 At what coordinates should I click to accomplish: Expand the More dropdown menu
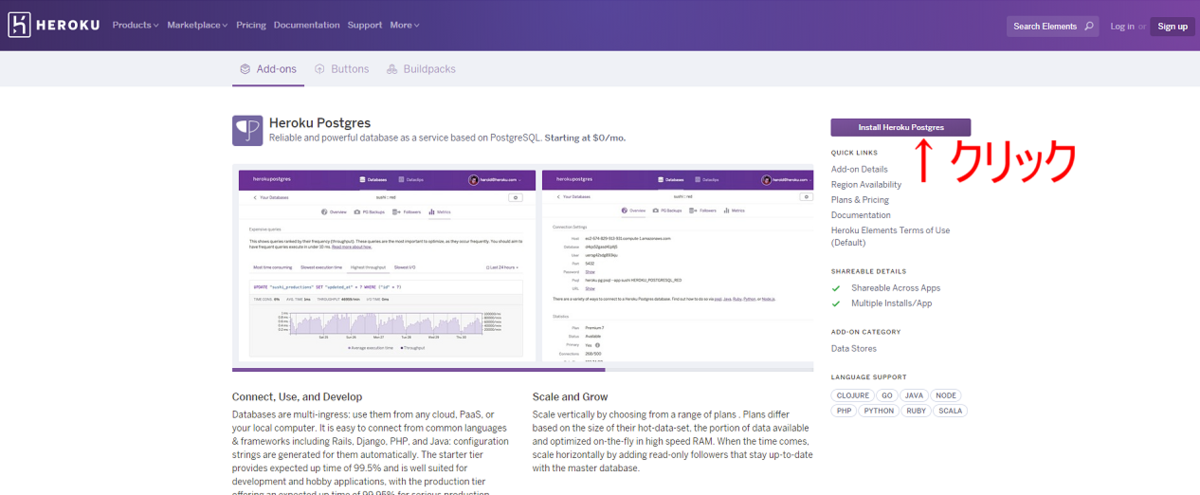(405, 25)
